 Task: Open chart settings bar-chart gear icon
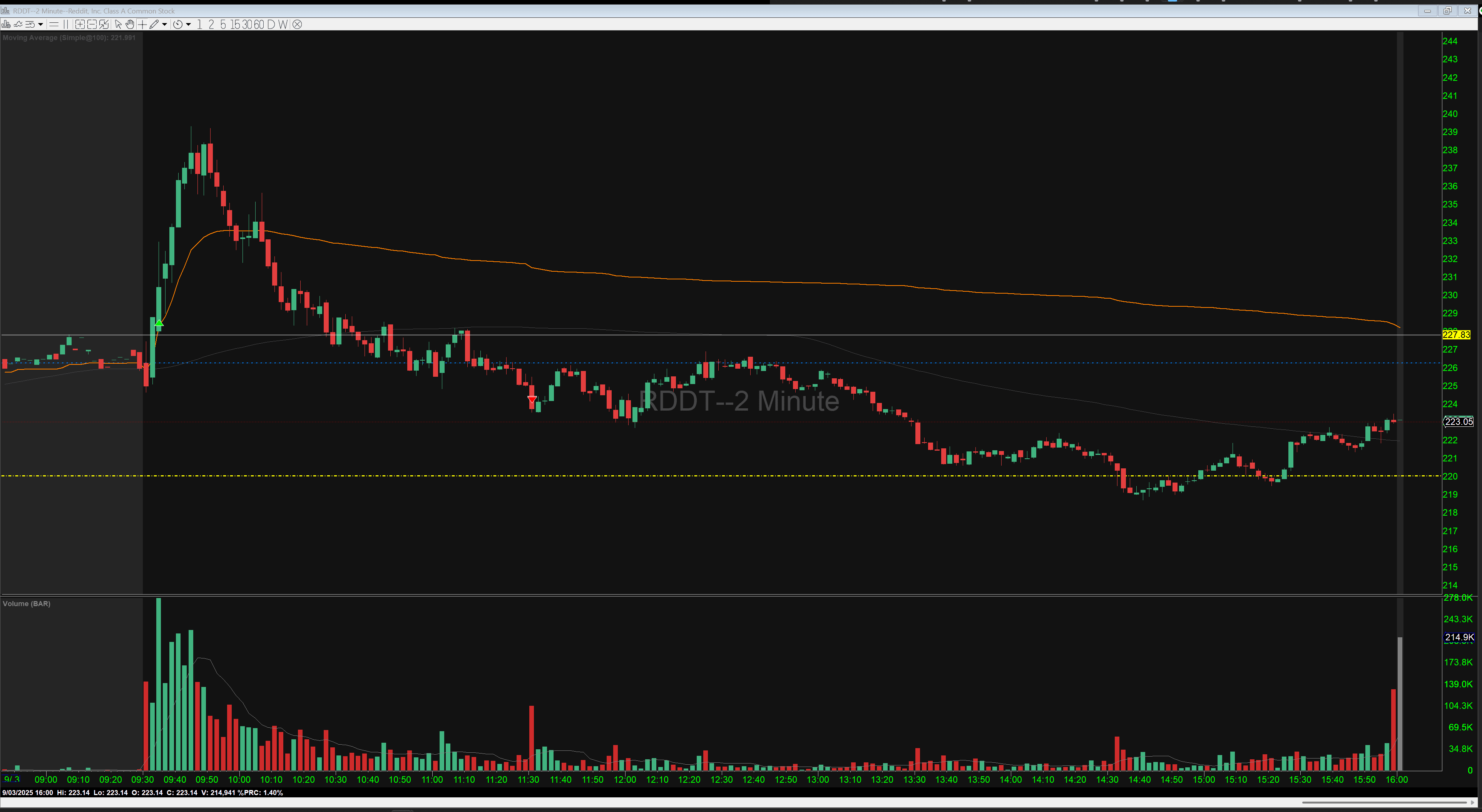(6, 25)
